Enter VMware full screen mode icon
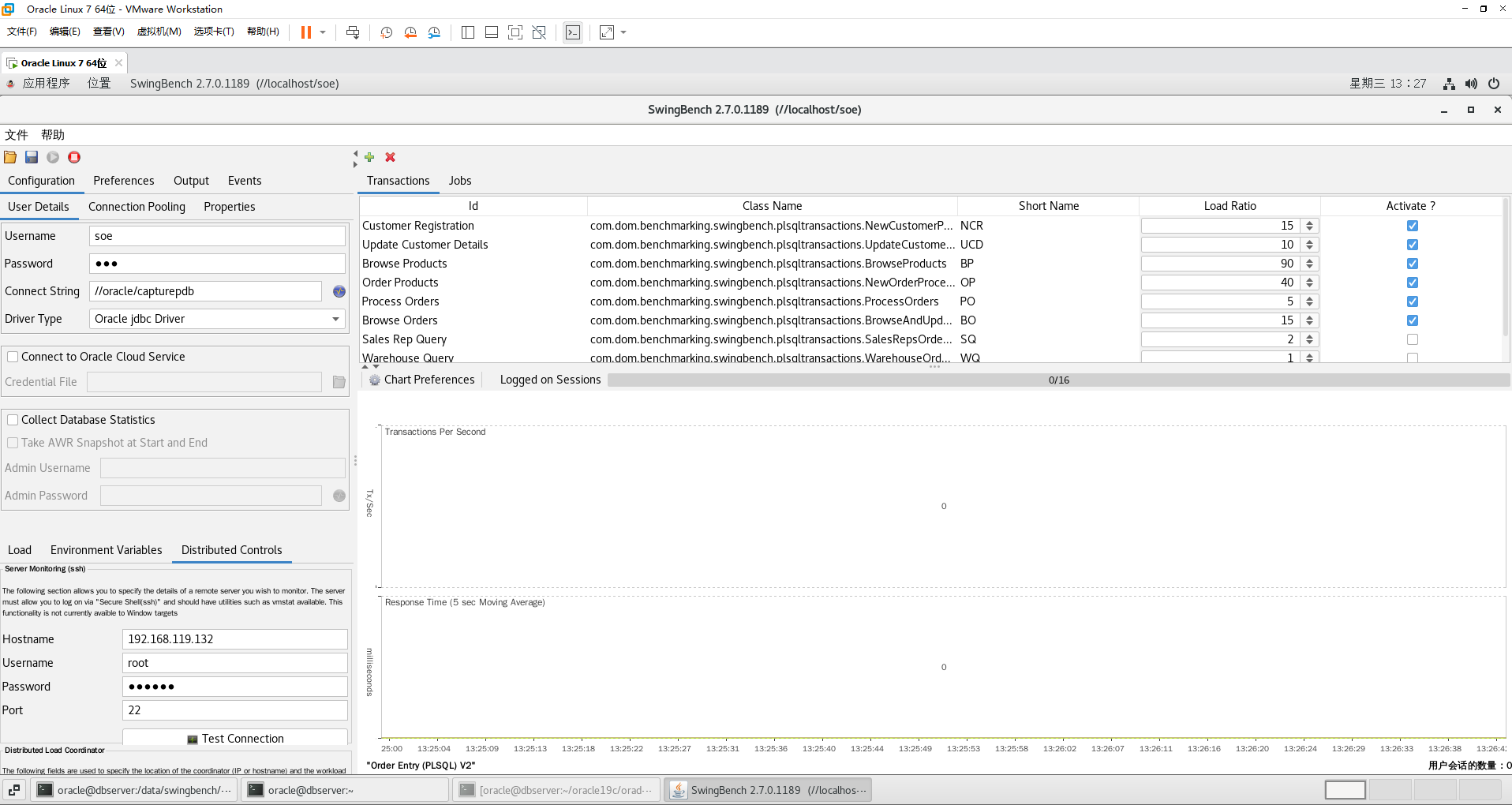 (x=515, y=32)
